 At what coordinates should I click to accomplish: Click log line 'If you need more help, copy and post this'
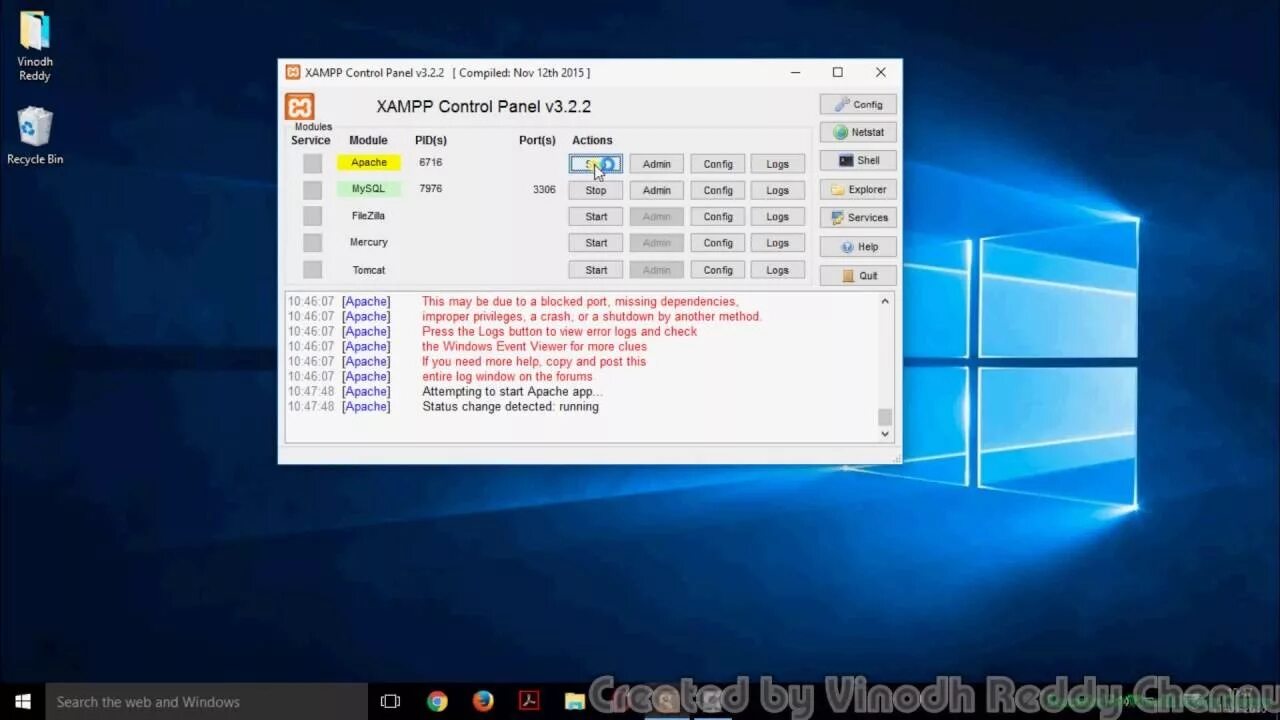534,362
